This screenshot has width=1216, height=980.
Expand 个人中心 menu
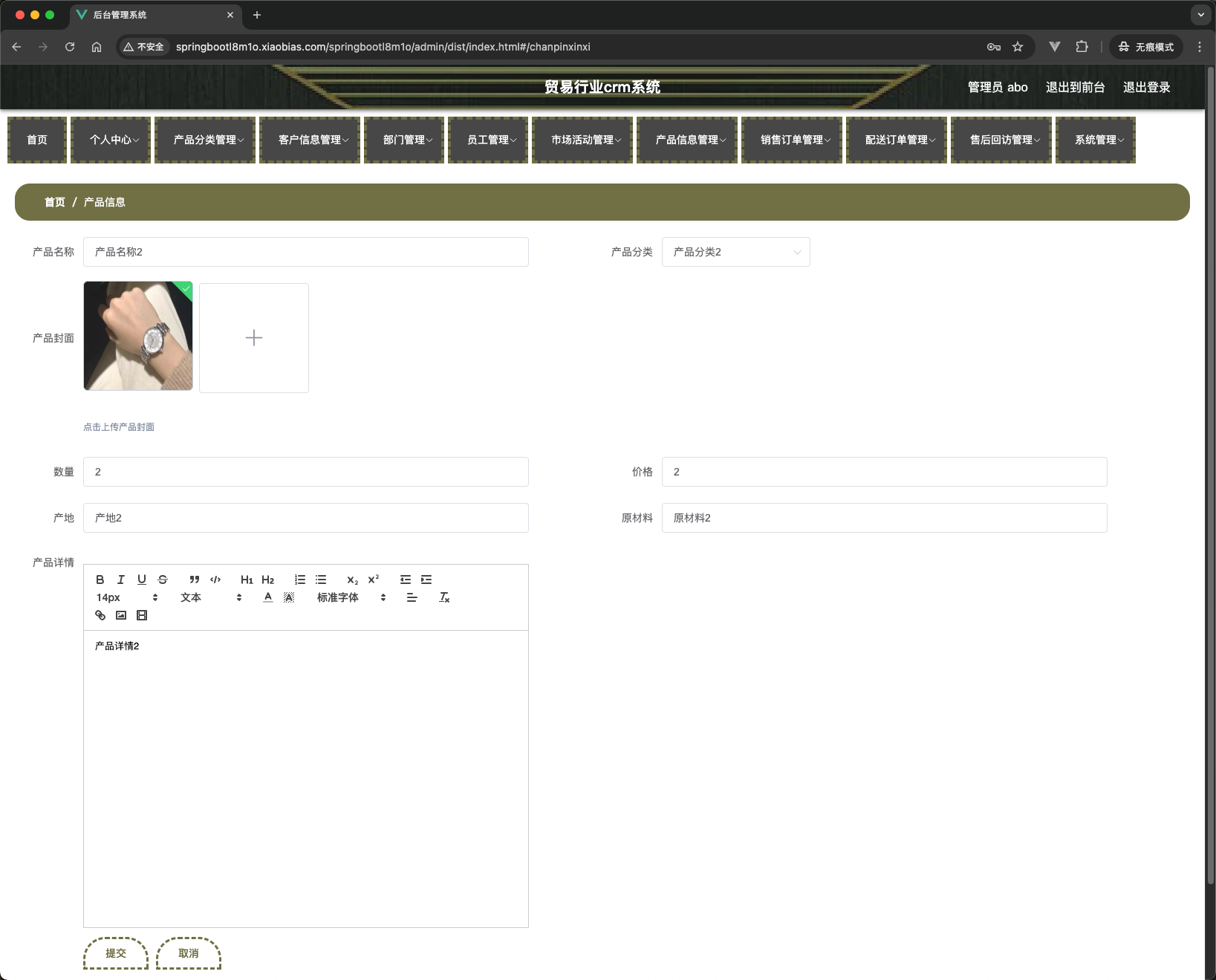click(x=111, y=140)
